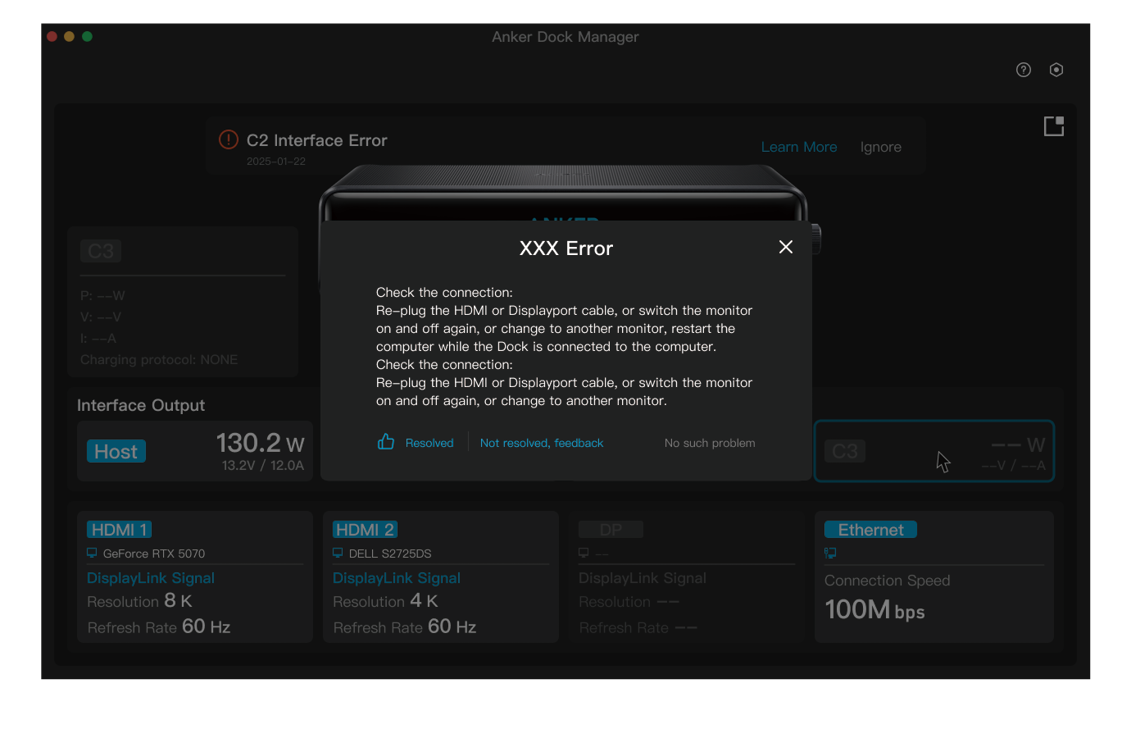Click the DELL S2725DS monitor name
Screen dimensions: 1146x730
[x=390, y=554]
